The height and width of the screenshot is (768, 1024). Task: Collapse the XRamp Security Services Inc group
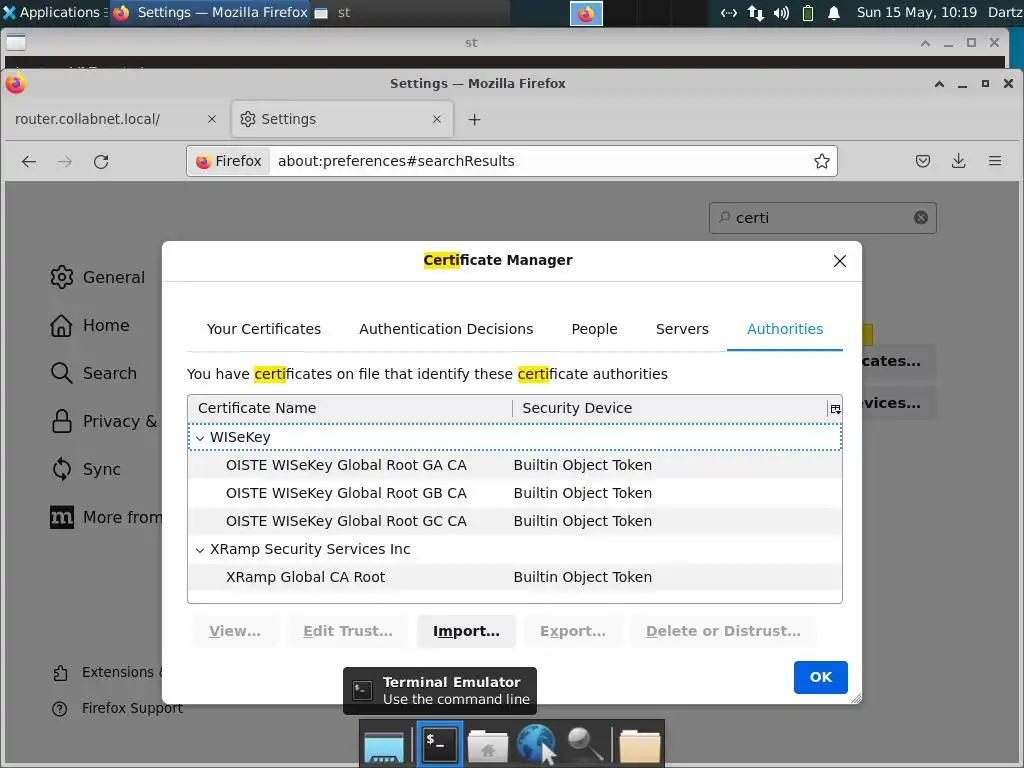pos(200,551)
